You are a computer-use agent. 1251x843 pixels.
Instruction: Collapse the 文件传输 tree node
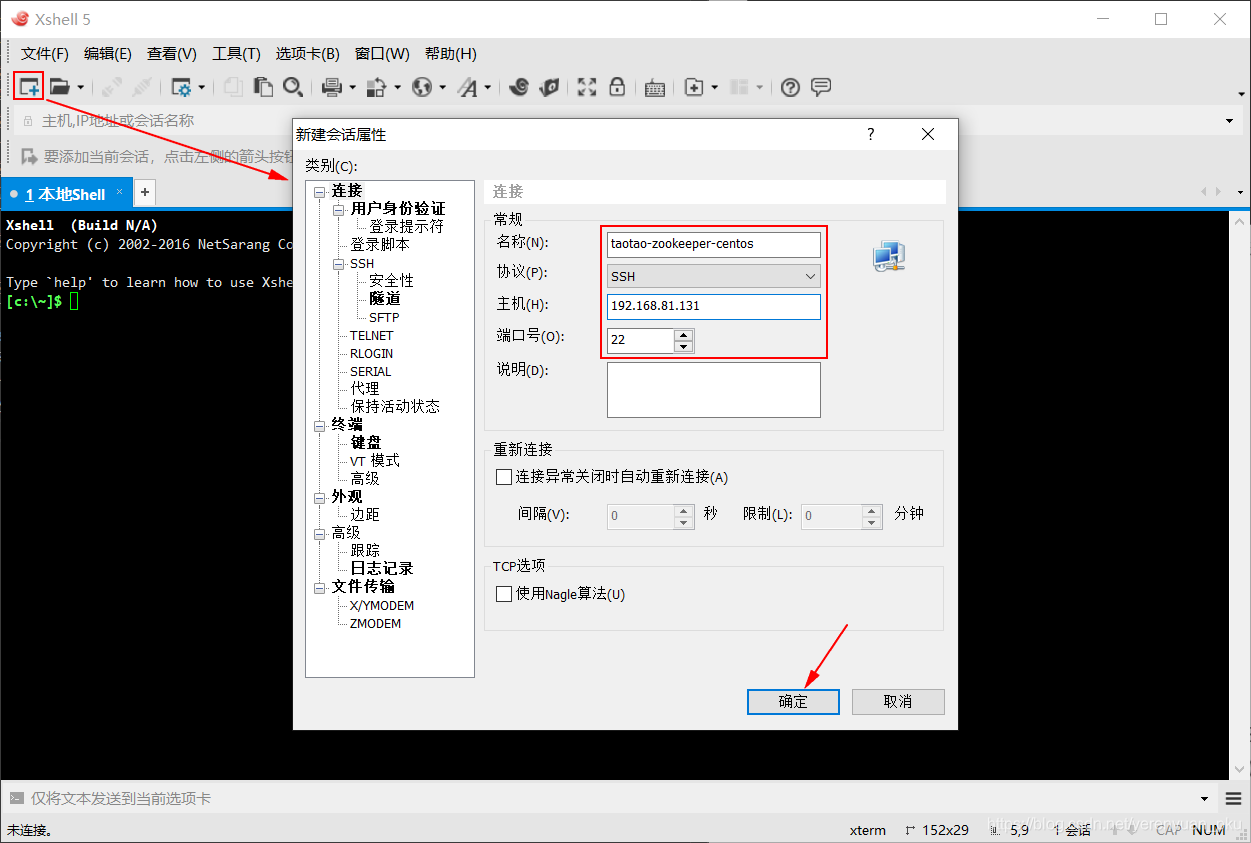[319, 587]
